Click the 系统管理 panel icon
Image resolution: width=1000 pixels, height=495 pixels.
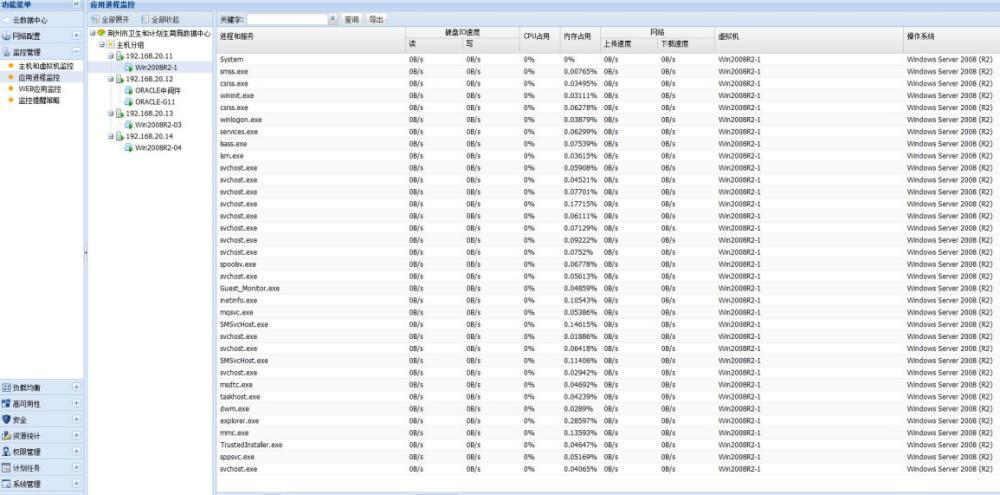click(x=6, y=484)
